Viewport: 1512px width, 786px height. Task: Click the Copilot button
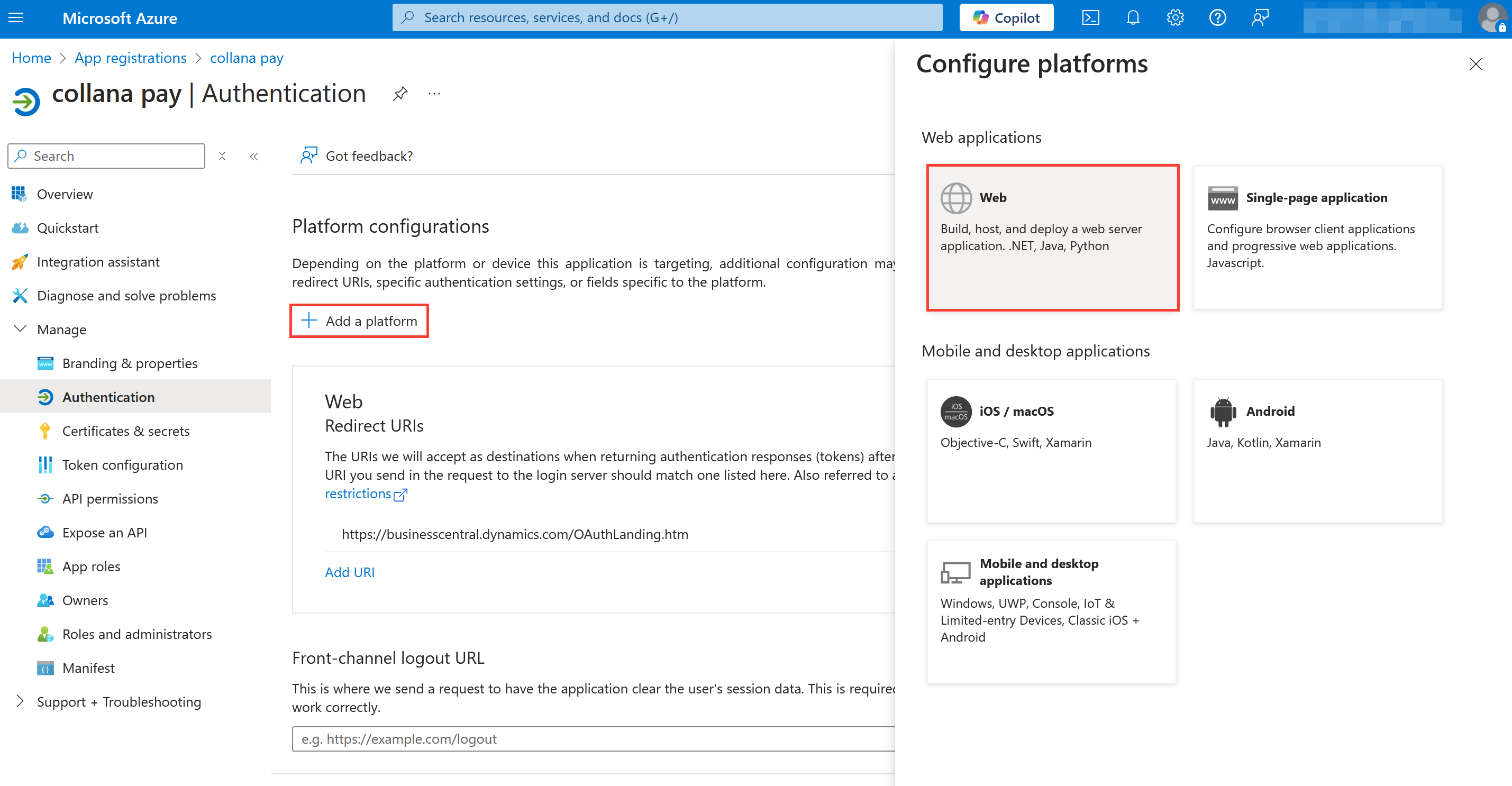(1006, 17)
